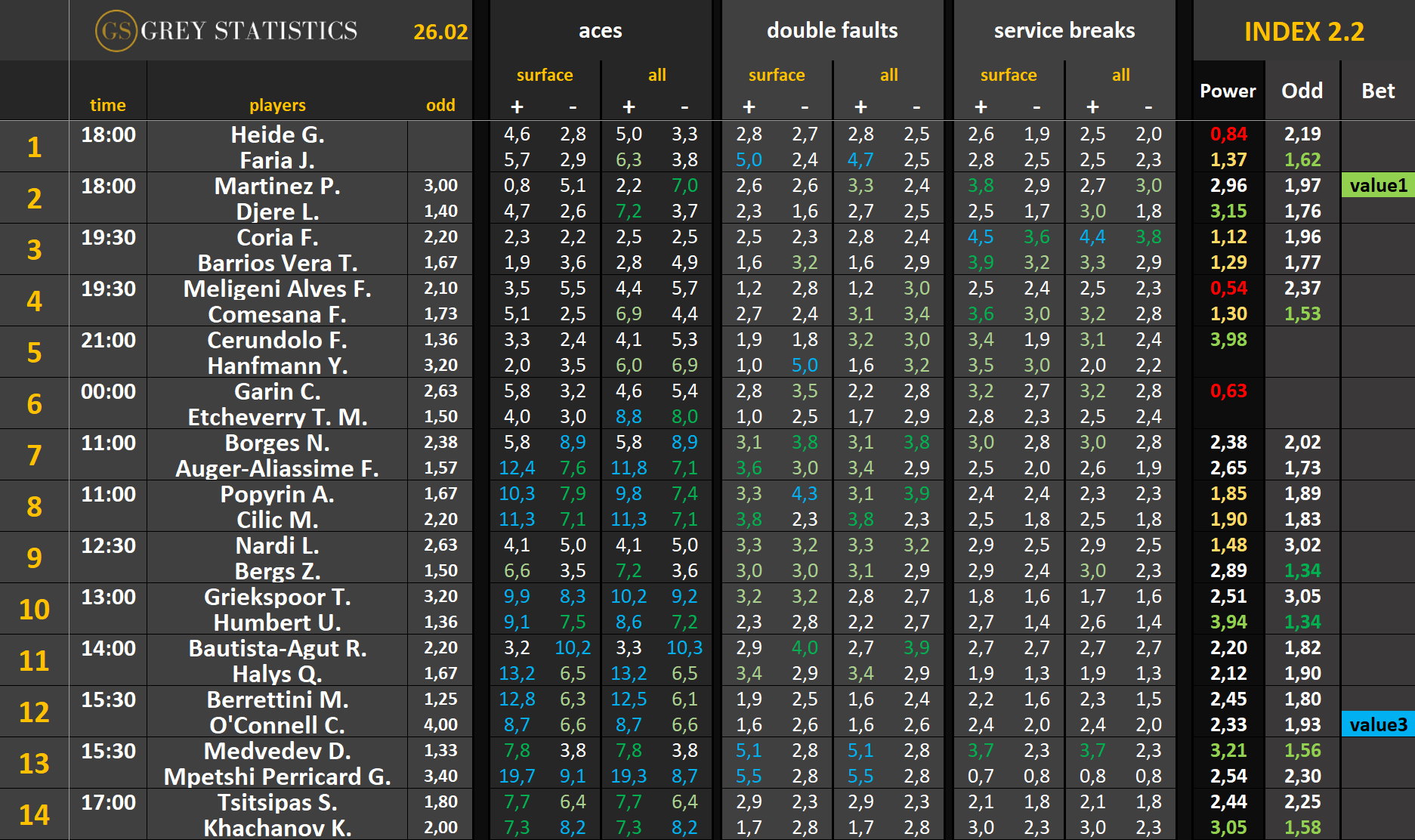The width and height of the screenshot is (1415, 840).
Task: Click the date 26.02 in the header
Action: tap(440, 32)
